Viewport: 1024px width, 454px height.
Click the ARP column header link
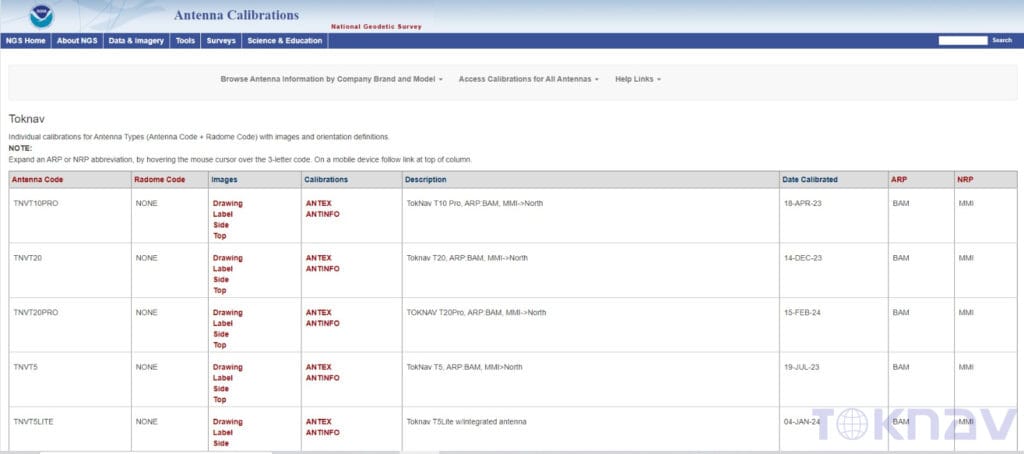(x=899, y=180)
